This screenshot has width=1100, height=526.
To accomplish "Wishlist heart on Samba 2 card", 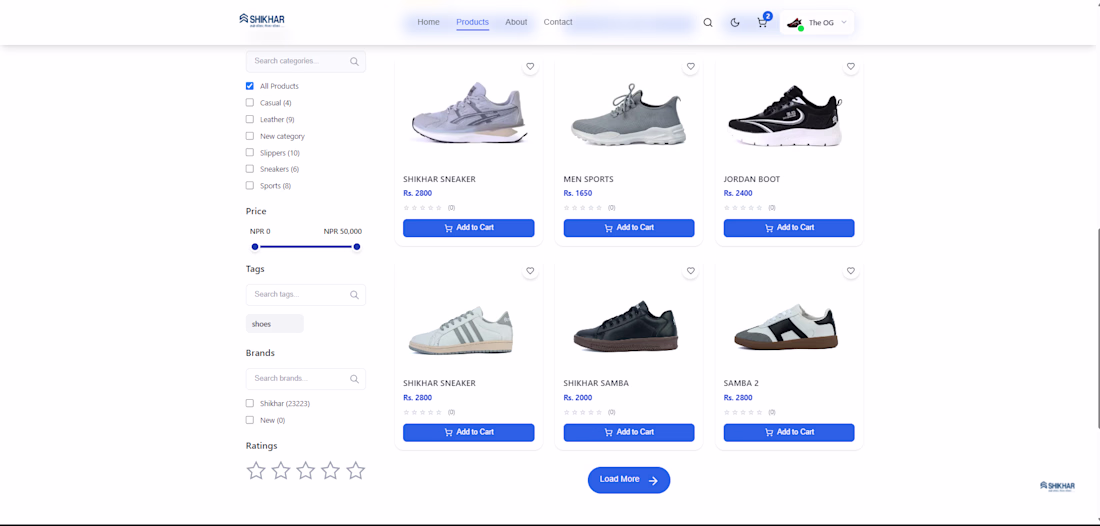I will click(851, 271).
